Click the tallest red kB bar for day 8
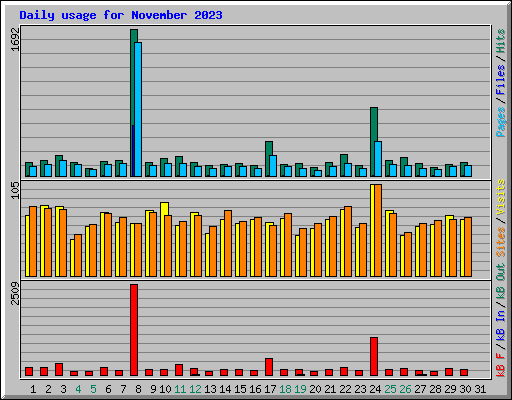 (x=134, y=330)
